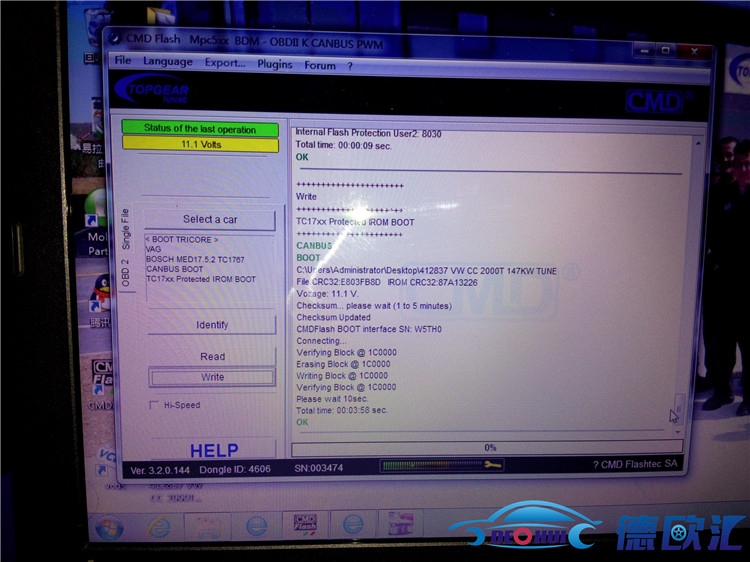Enable the Hi-Speed checkbox

pyautogui.click(x=154, y=405)
